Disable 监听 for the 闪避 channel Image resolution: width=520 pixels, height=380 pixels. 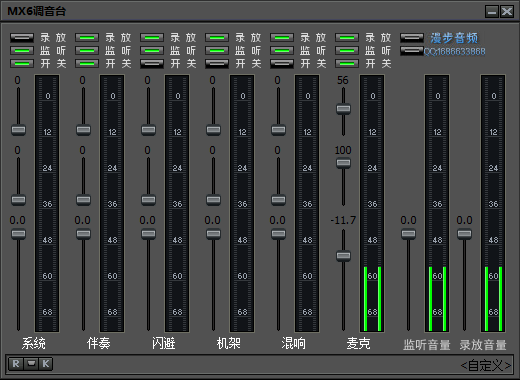click(152, 51)
